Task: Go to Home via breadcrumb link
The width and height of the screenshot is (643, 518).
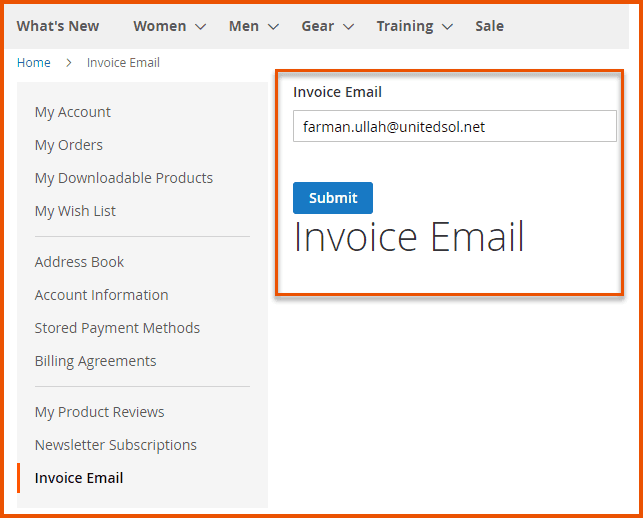Action: [x=33, y=63]
